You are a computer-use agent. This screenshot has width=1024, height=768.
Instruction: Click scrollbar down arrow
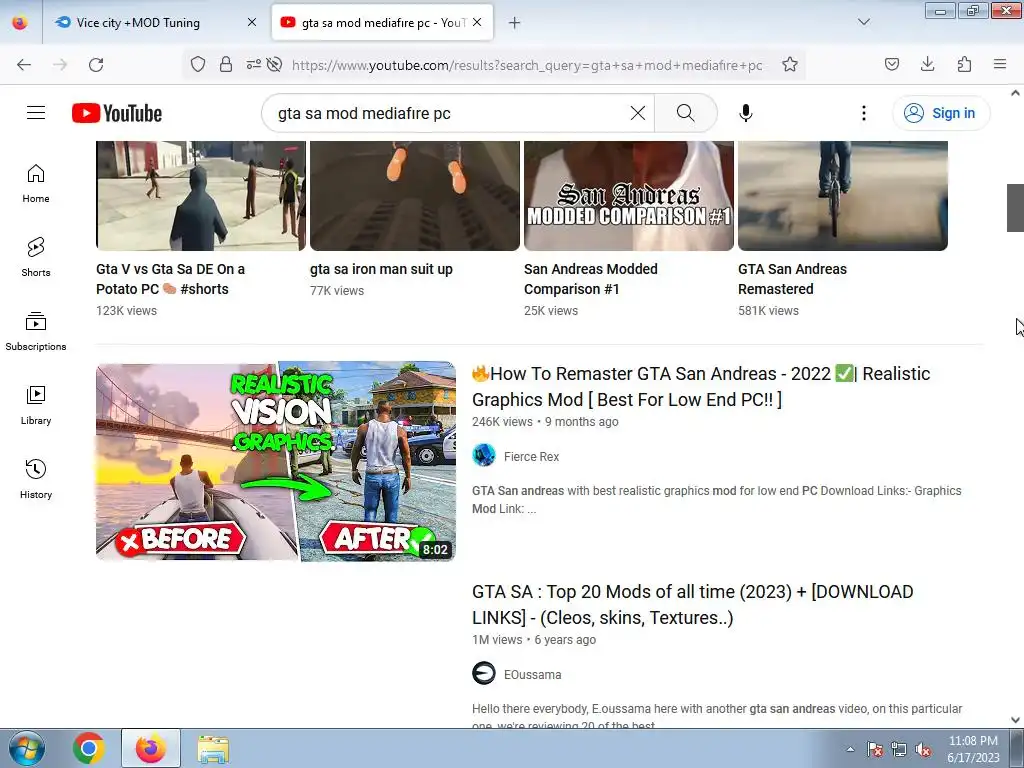click(x=1015, y=720)
